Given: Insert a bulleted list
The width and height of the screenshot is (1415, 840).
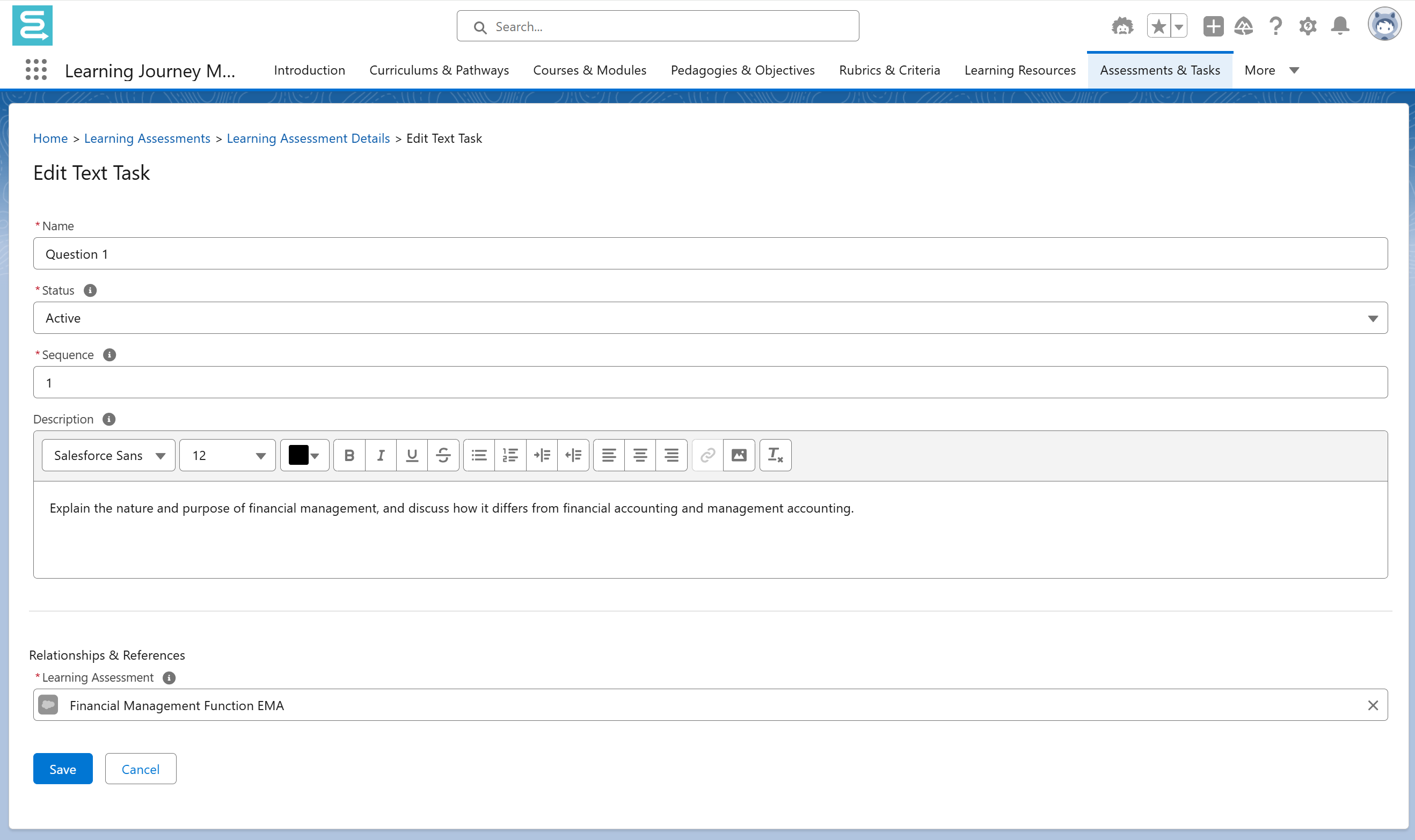Looking at the screenshot, I should pos(479,455).
